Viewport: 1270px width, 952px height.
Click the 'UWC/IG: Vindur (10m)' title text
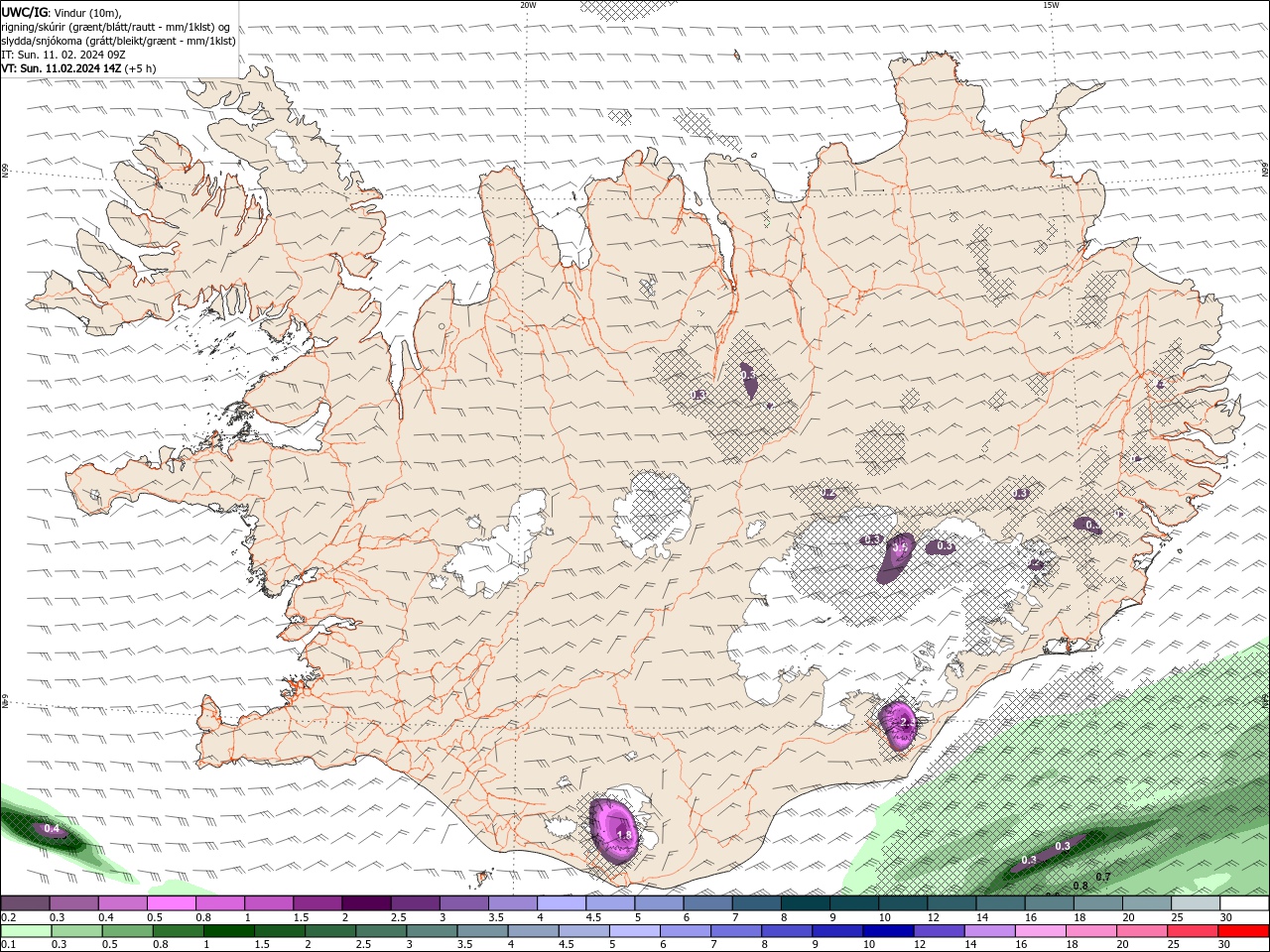pos(63,12)
